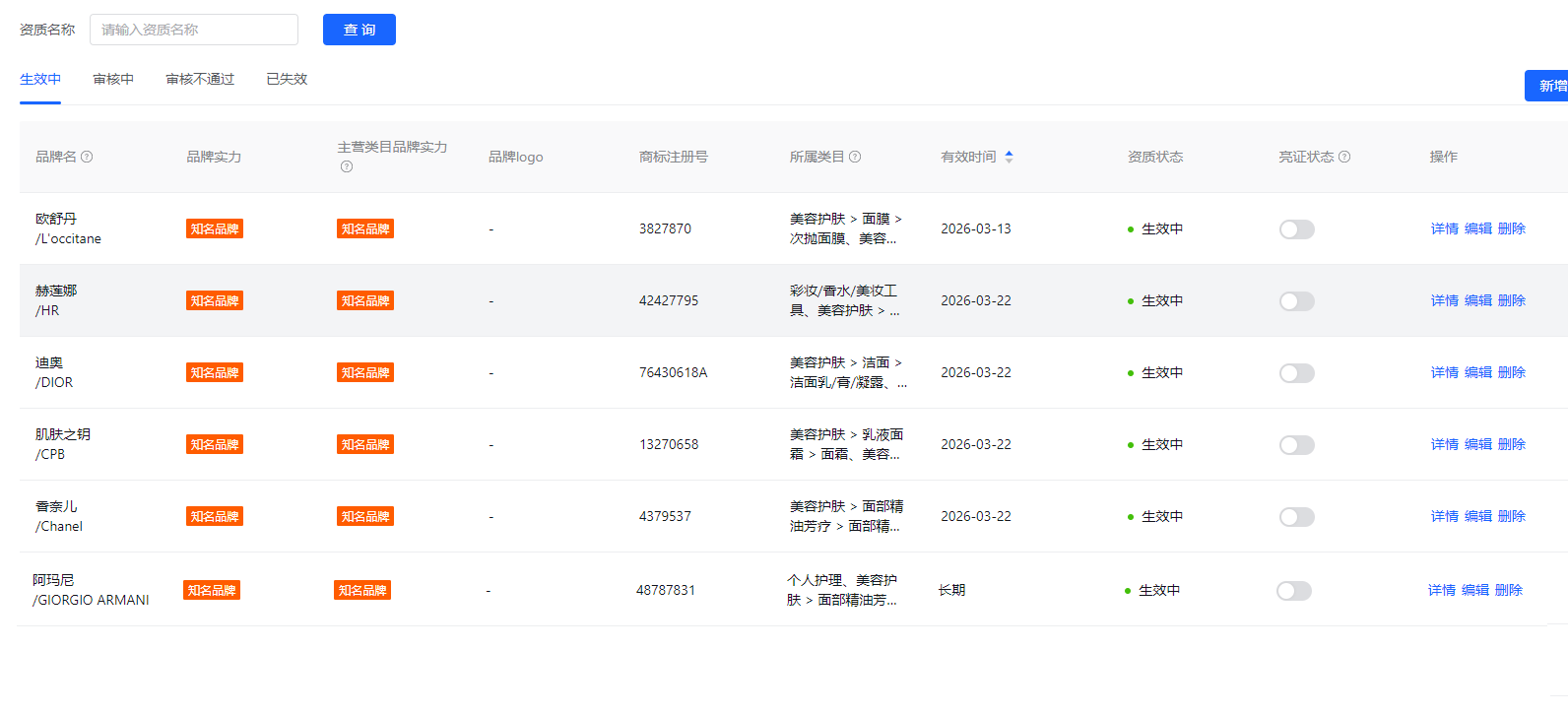Click 知名品牌 badge in 欧舒丹 品牌实力 column
Image resolution: width=1568 pixels, height=715 pixels.
click(x=215, y=228)
